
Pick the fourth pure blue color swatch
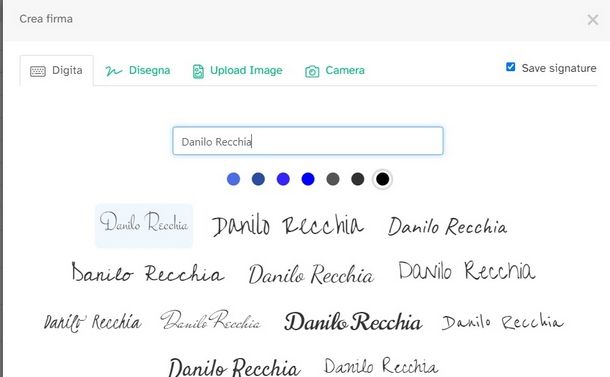308,179
